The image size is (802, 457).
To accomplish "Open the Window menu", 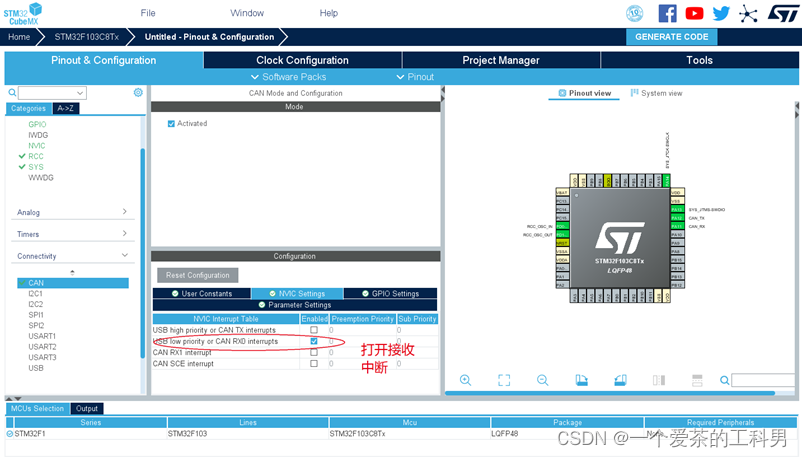I will click(x=247, y=13).
